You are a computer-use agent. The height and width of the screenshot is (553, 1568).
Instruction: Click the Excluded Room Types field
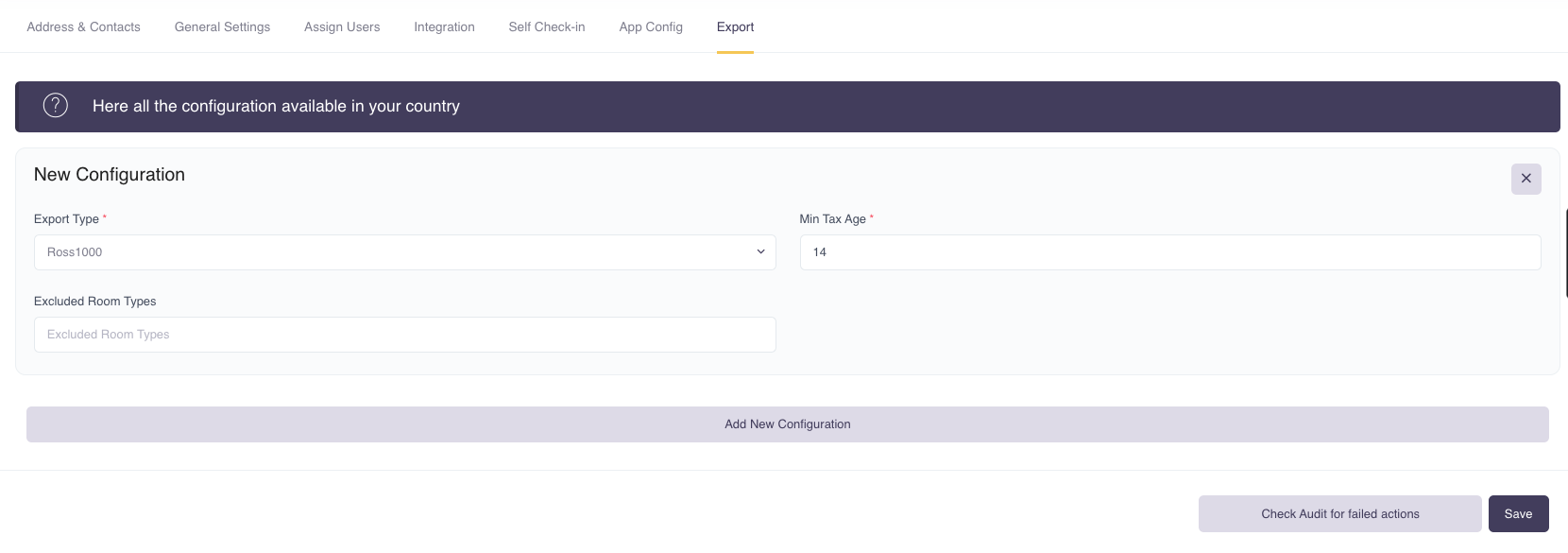(404, 335)
